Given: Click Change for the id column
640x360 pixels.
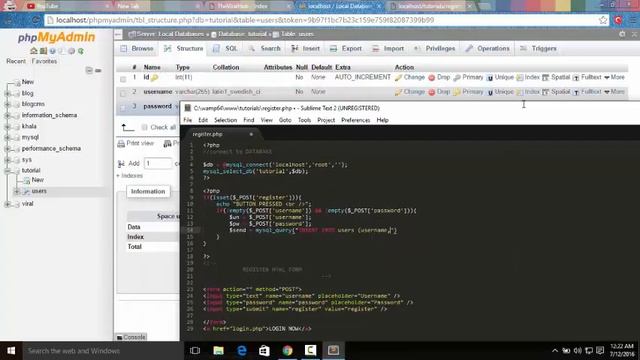Looking at the screenshot, I should click(410, 77).
